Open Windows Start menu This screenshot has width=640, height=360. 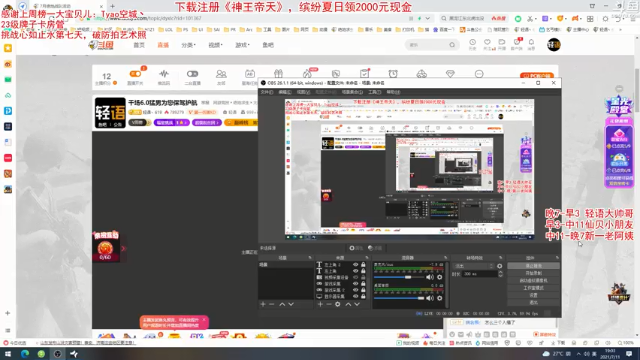(x=8, y=353)
